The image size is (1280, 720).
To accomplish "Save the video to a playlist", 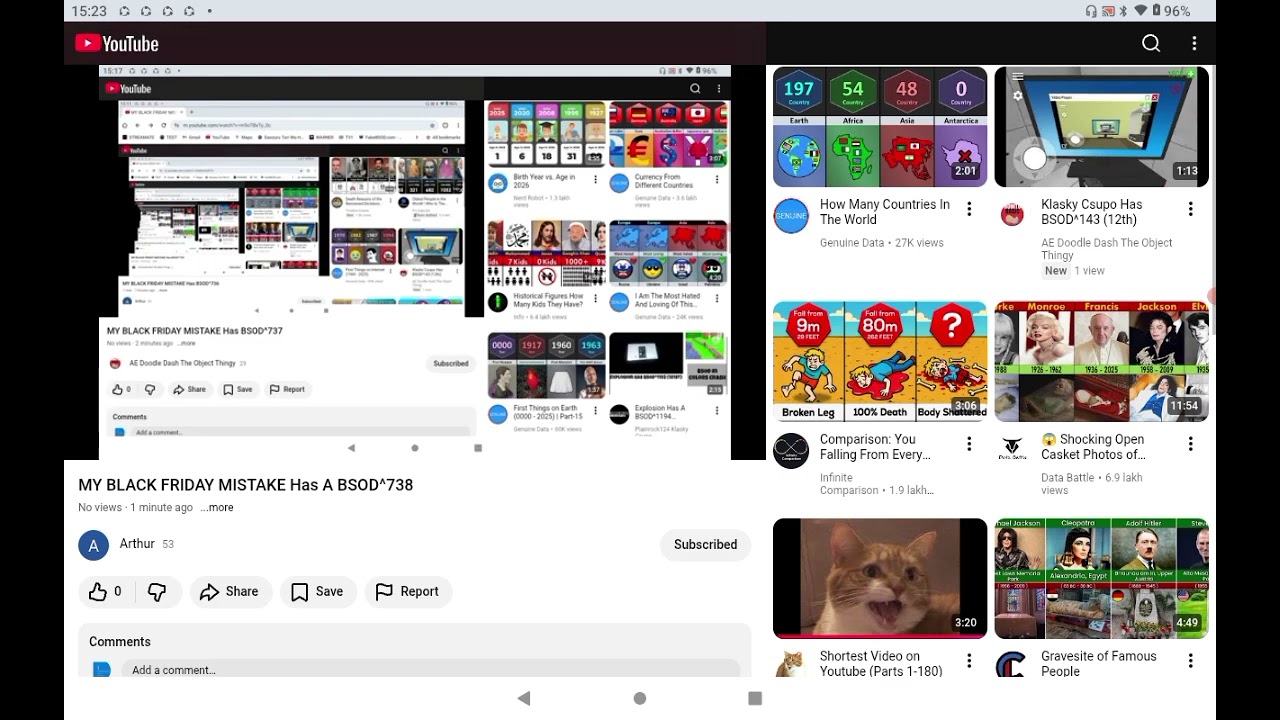I will coord(318,592).
